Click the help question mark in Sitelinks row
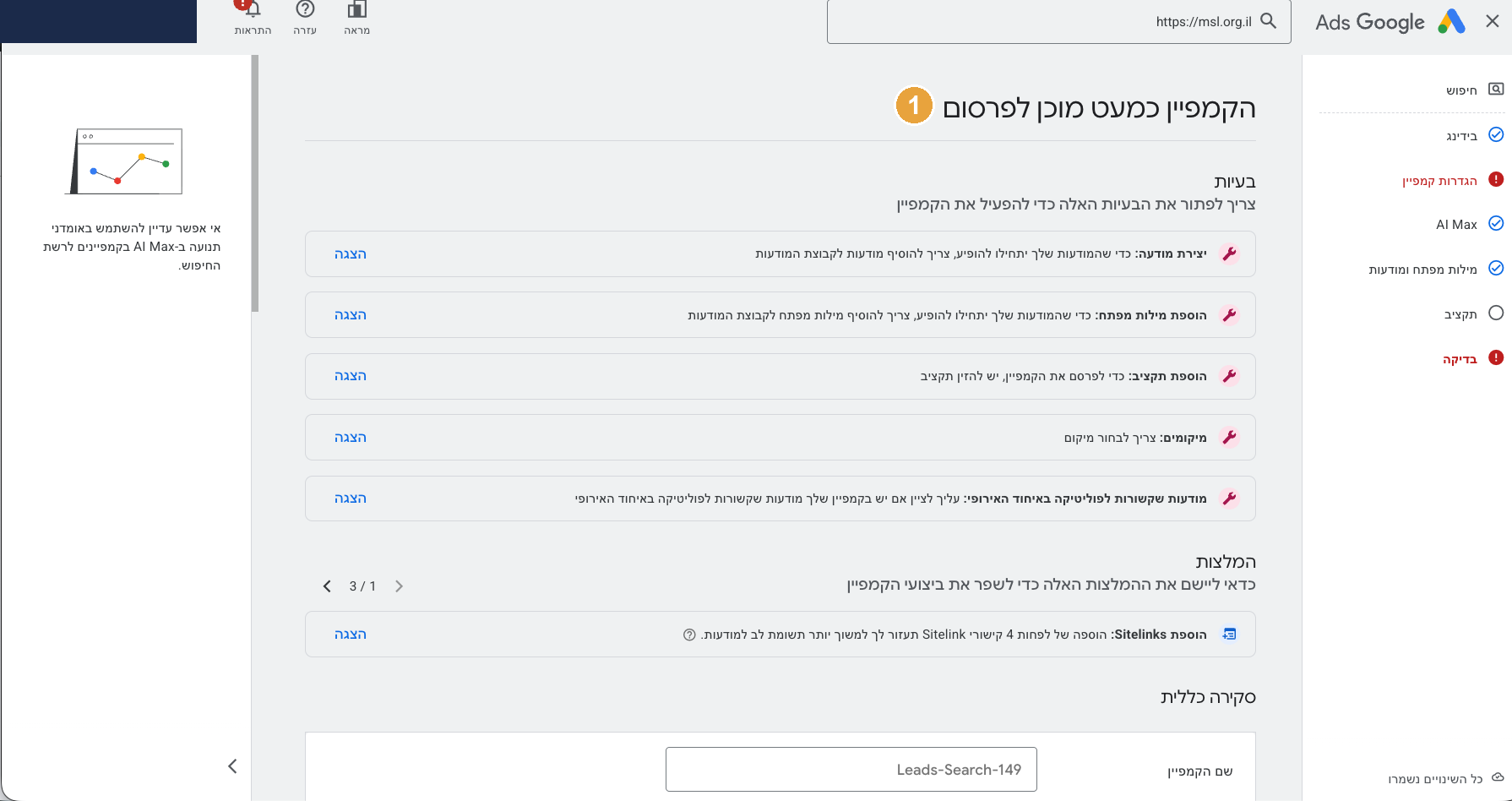The image size is (1512, 801). 689,635
